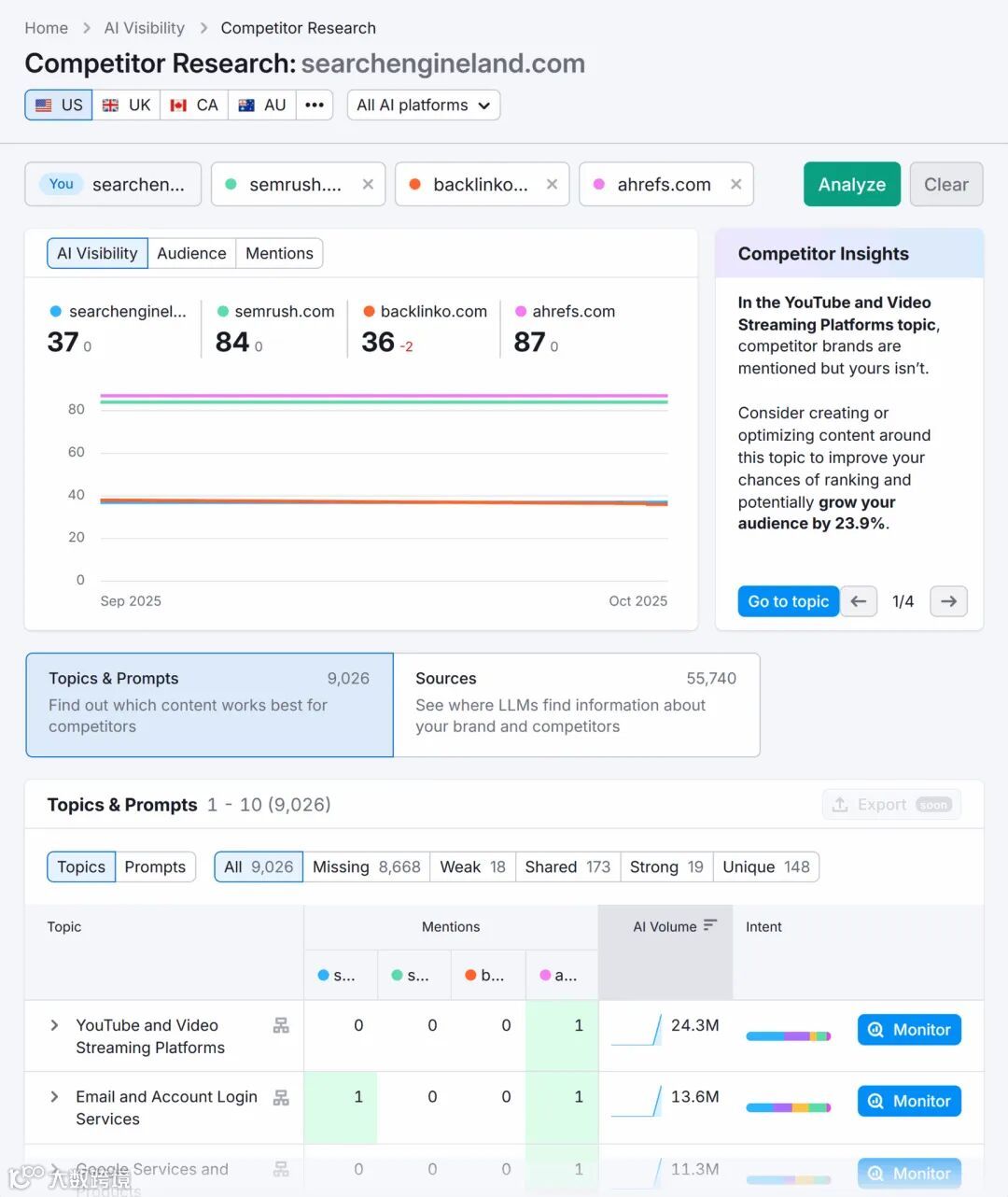Toggle the Shared 173 filter
This screenshot has height=1197, width=1008.
567,866
